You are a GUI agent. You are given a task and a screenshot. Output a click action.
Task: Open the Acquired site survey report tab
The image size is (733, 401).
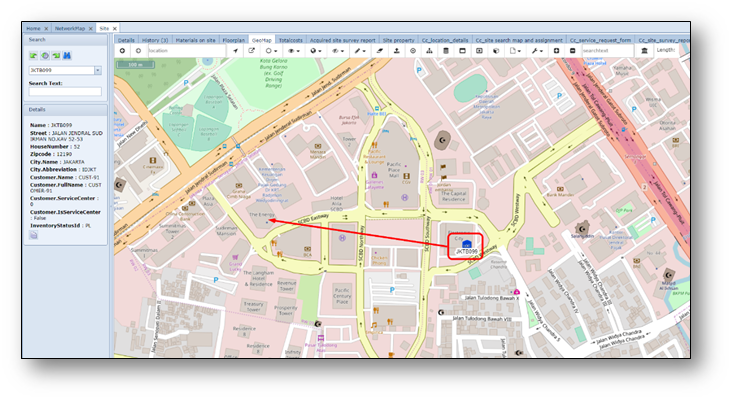[x=342, y=40]
